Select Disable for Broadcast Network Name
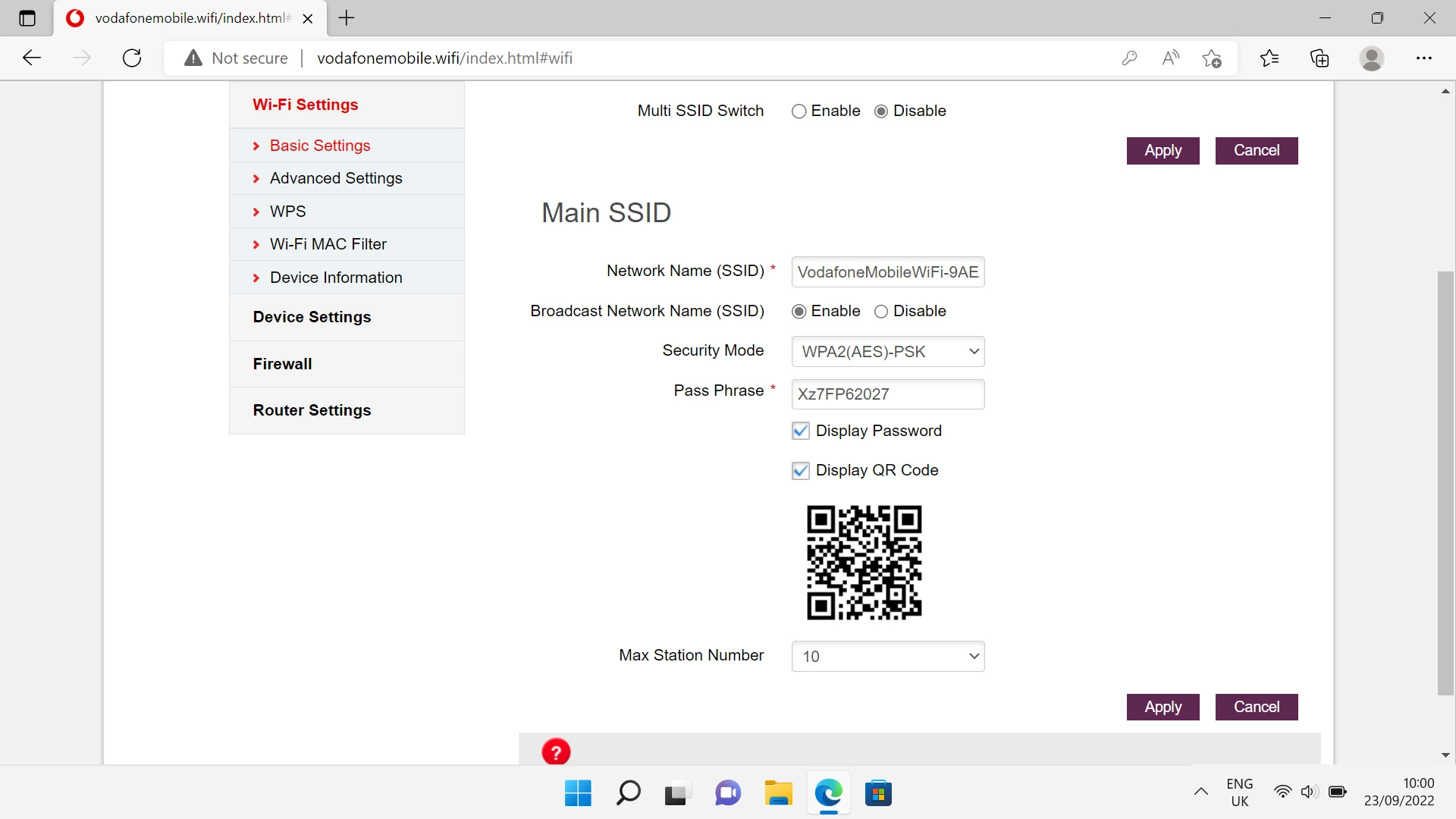The width and height of the screenshot is (1456, 819). pyautogui.click(x=881, y=312)
